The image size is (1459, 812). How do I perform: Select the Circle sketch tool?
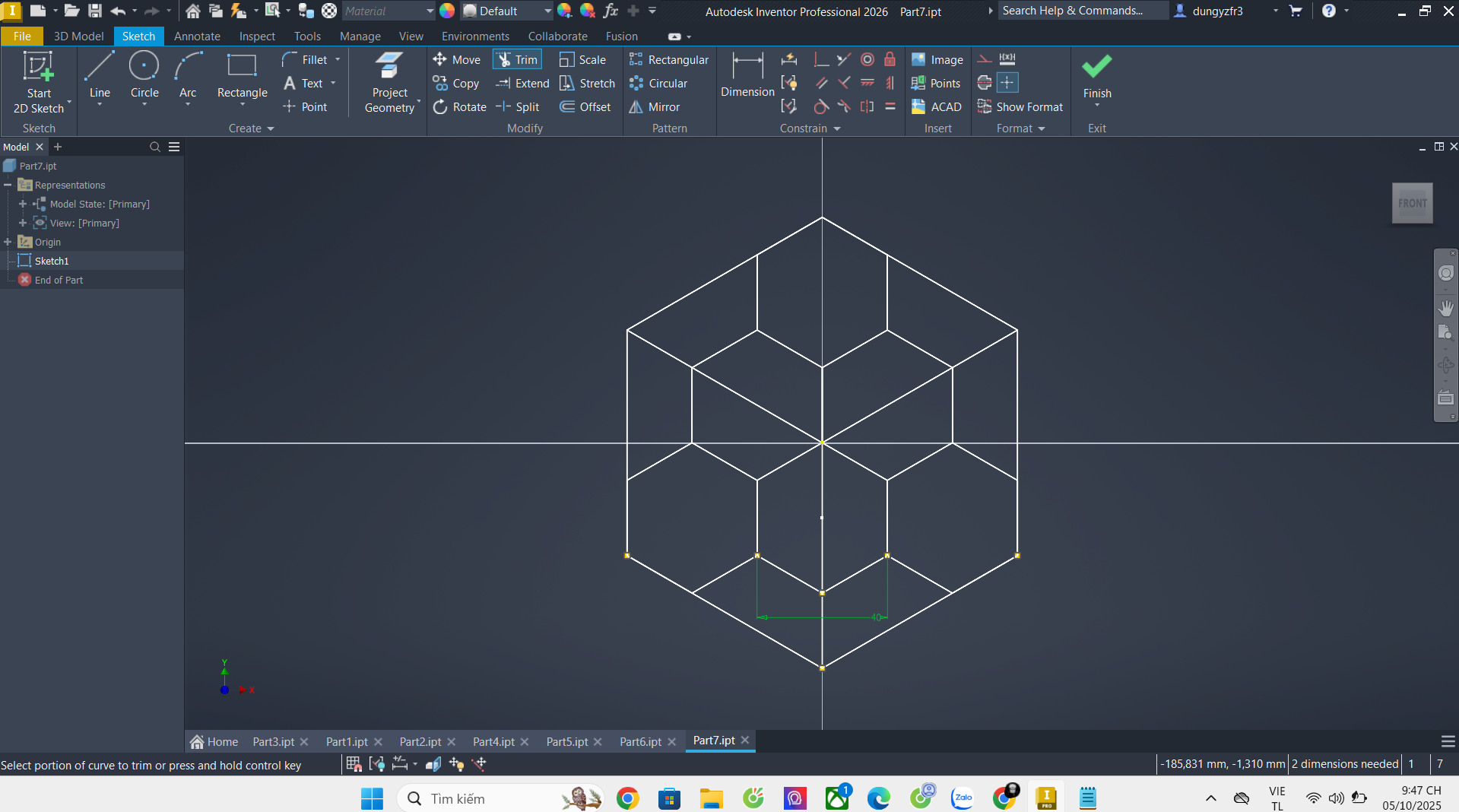coord(144,76)
